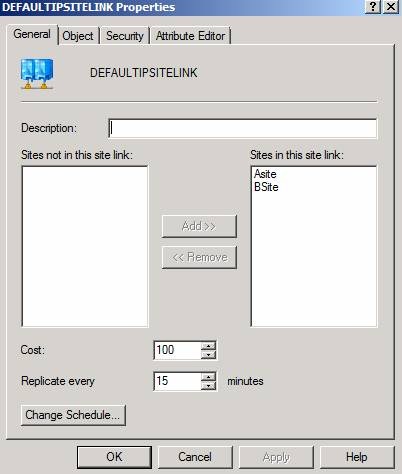Click the site link icon beside DEFAULTIPSITELINK
Viewport: 402px width, 474px height.
[x=37, y=74]
